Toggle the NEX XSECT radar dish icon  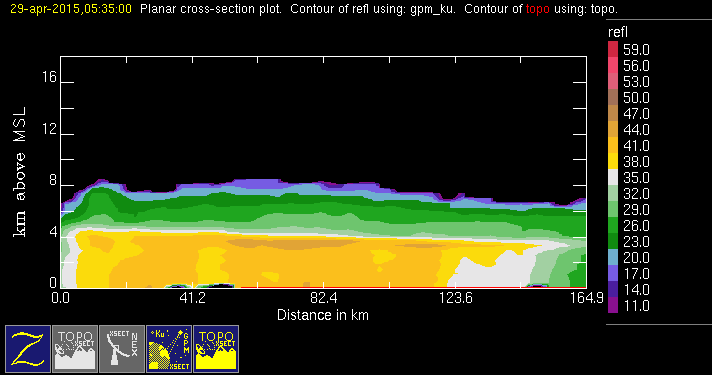(x=122, y=349)
